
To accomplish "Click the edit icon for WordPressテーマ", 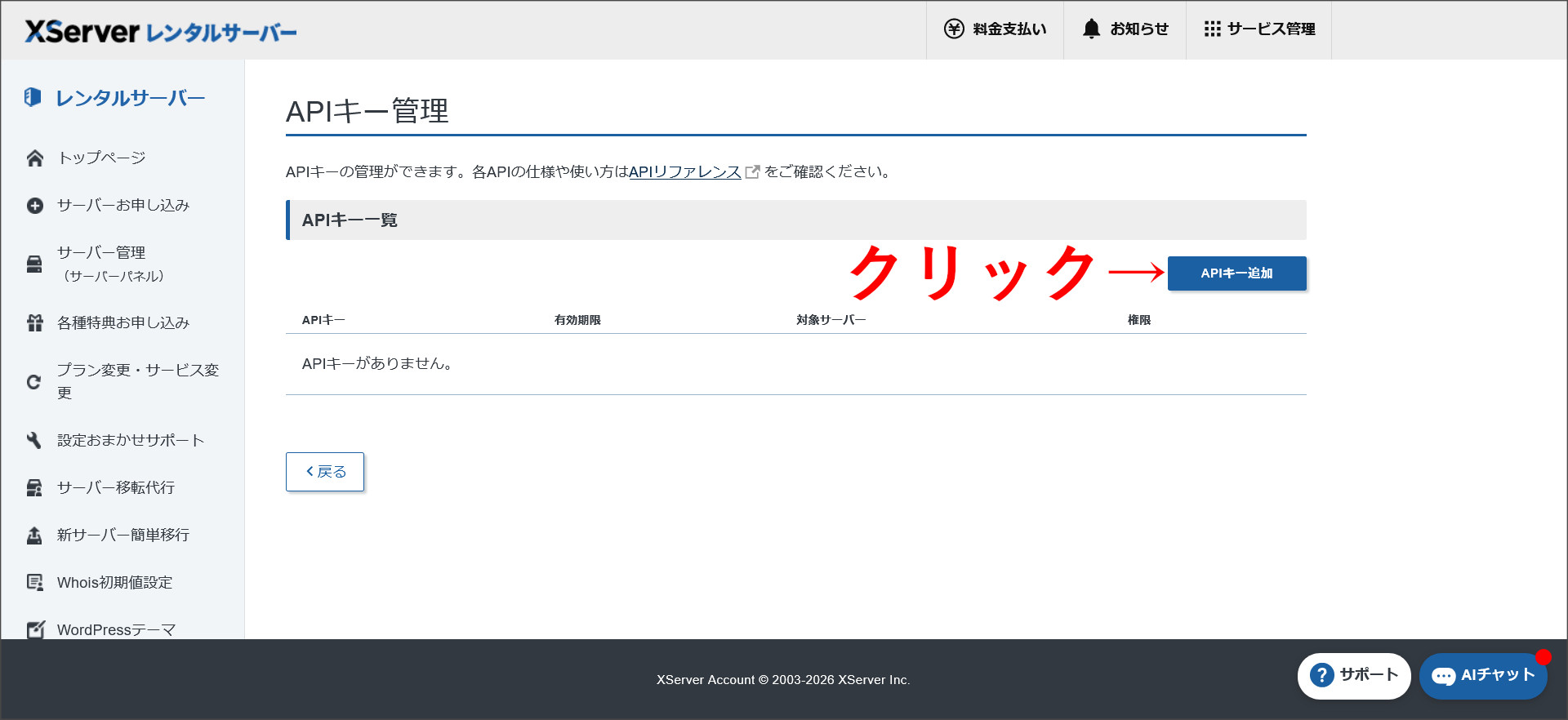I will [35, 629].
